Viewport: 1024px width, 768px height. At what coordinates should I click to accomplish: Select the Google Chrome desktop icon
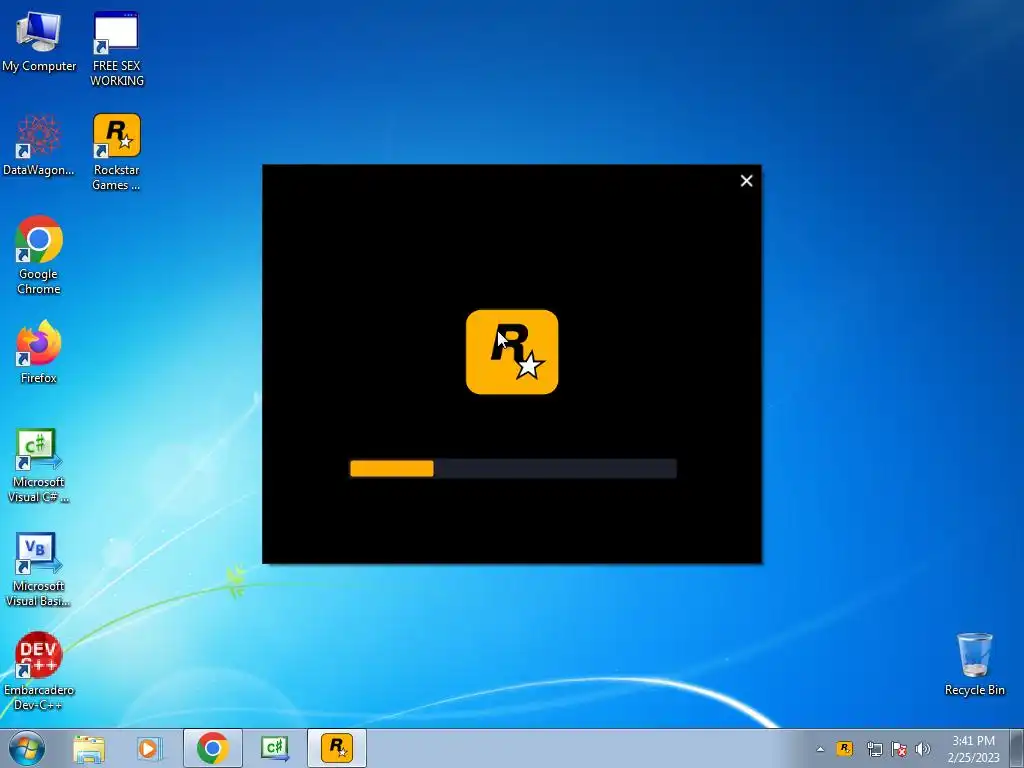(39, 255)
